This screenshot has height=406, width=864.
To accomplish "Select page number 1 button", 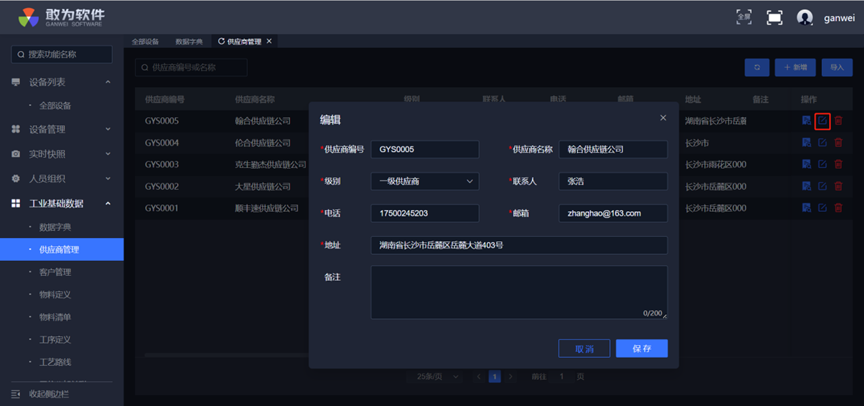I will (495, 377).
